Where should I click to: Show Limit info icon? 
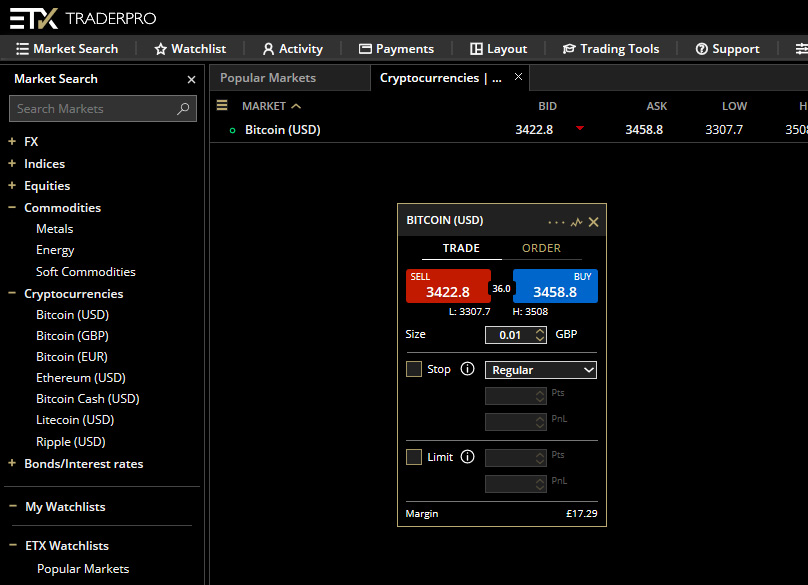click(467, 457)
